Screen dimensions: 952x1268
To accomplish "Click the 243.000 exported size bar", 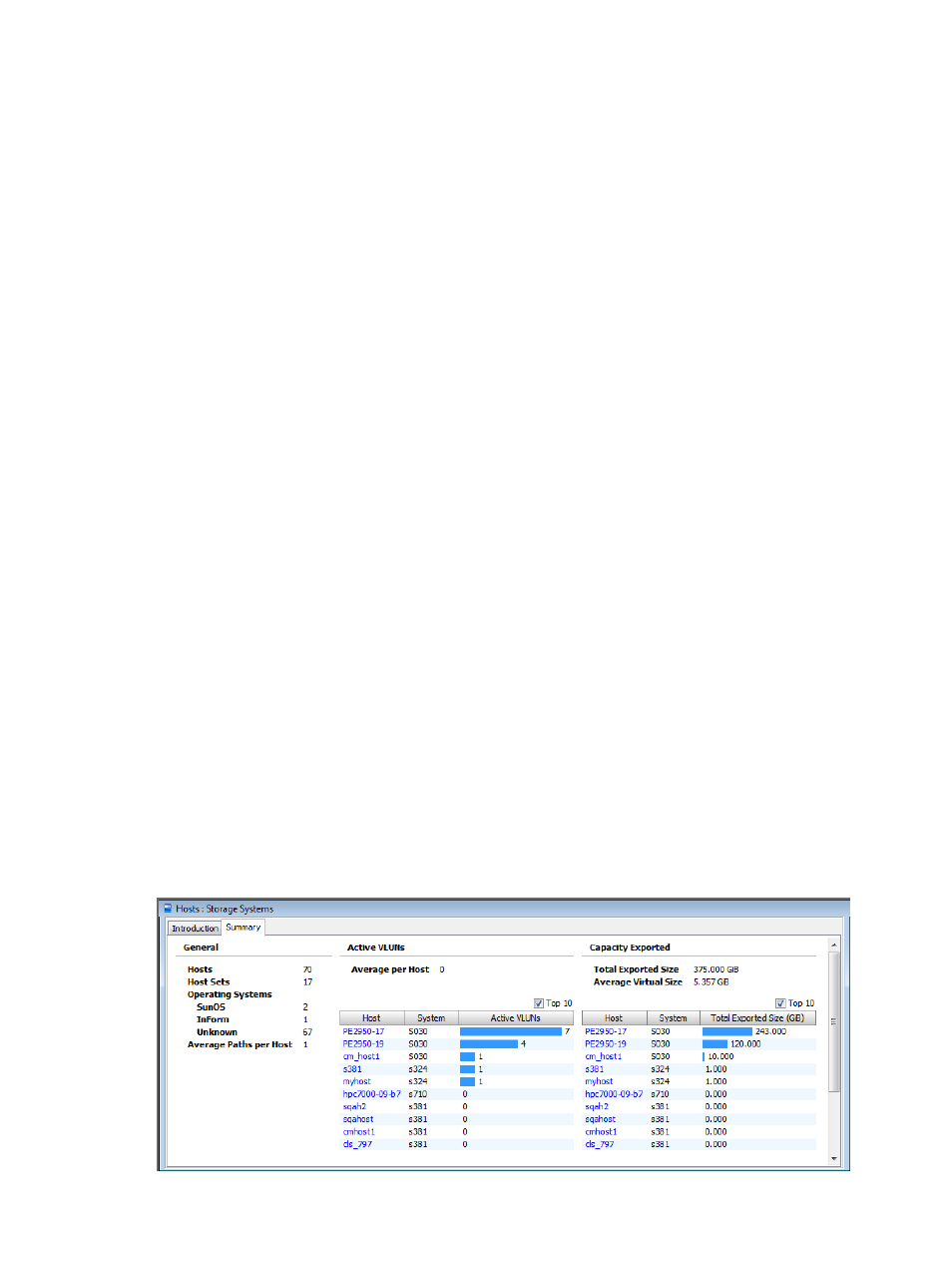I will tap(727, 1031).
